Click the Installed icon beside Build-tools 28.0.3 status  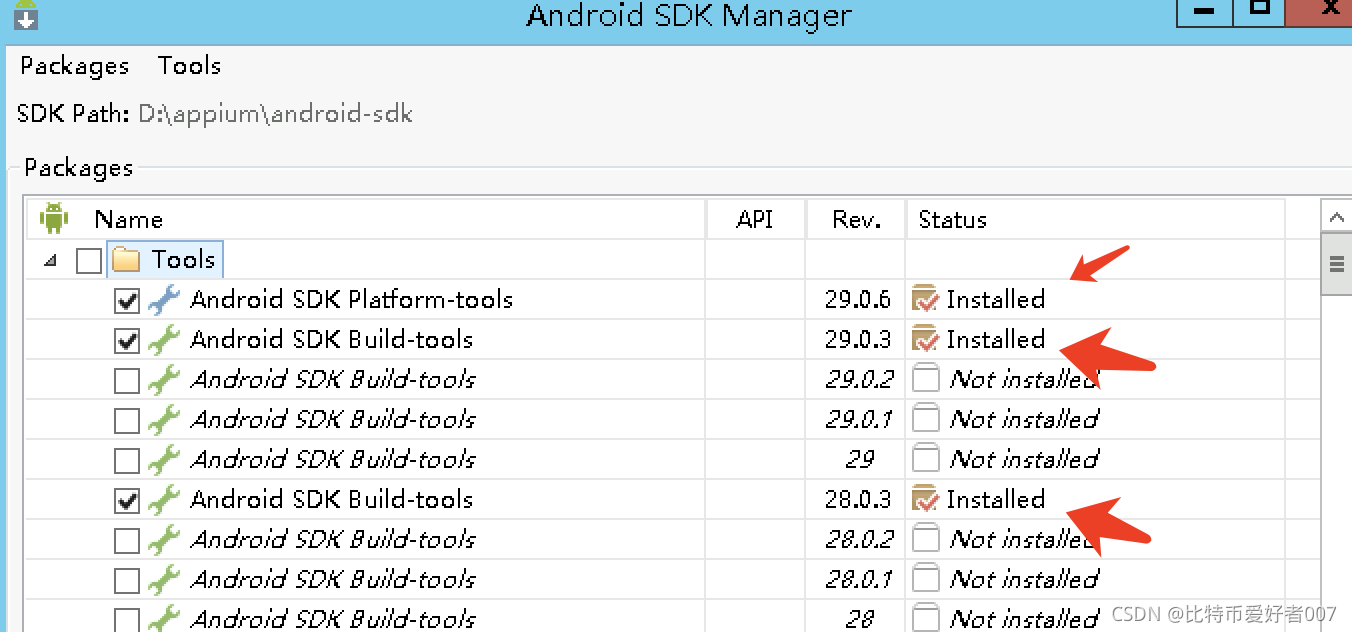(925, 498)
